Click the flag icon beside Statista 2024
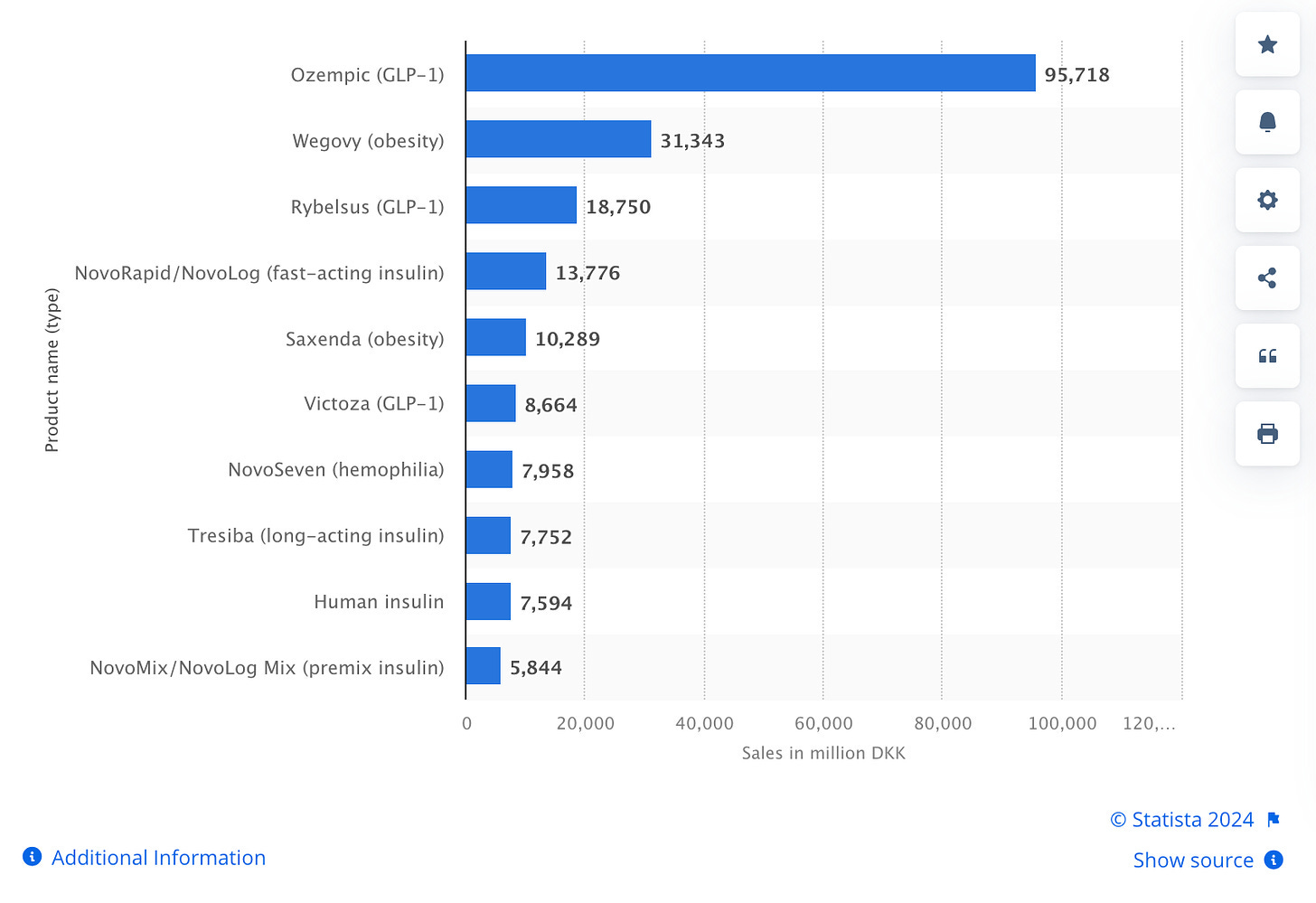1316x903 pixels. tap(1274, 820)
